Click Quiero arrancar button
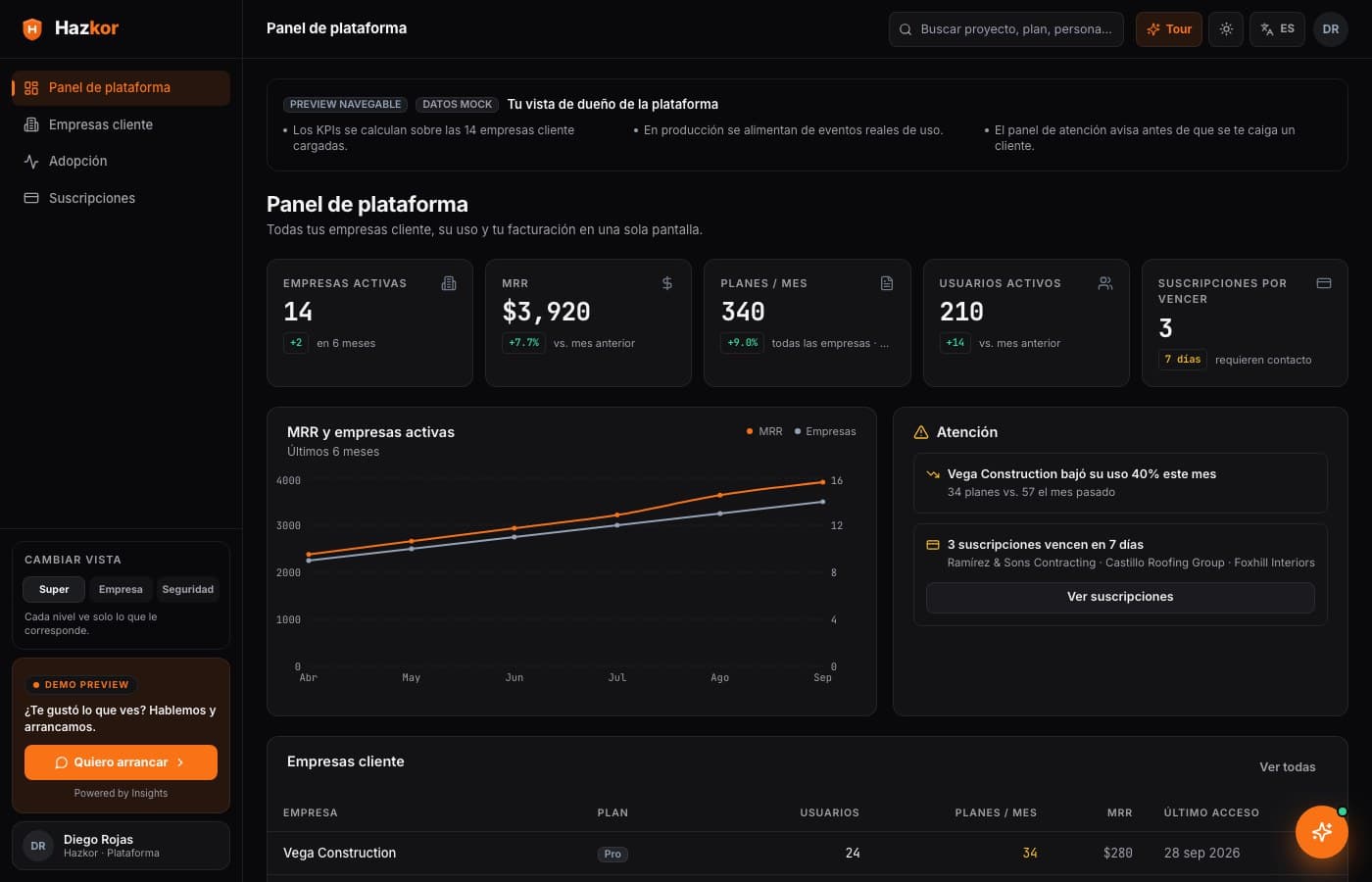Viewport: 1372px width, 882px height. [121, 762]
